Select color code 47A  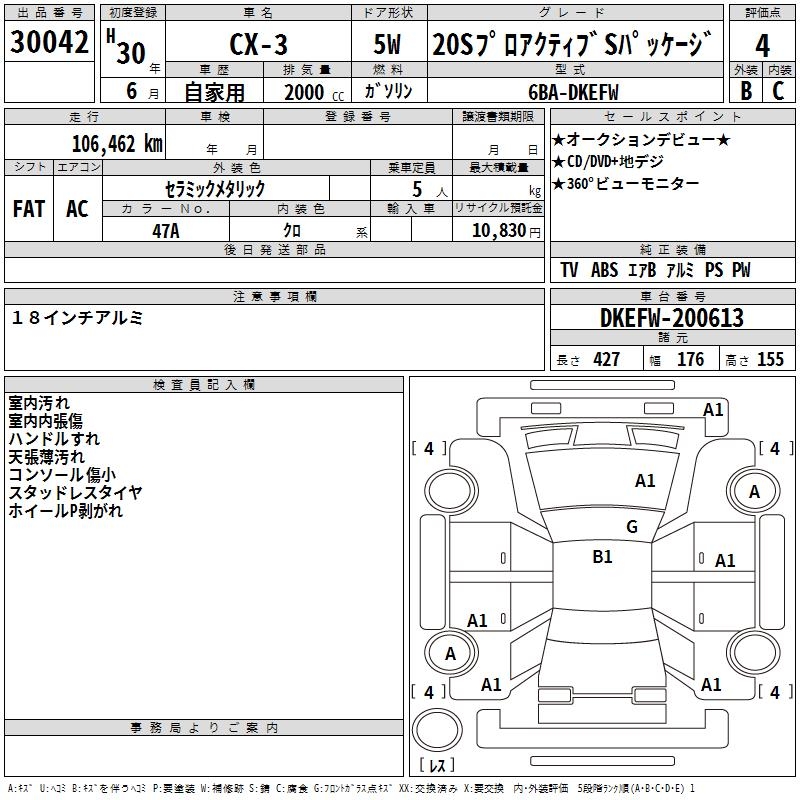165,230
